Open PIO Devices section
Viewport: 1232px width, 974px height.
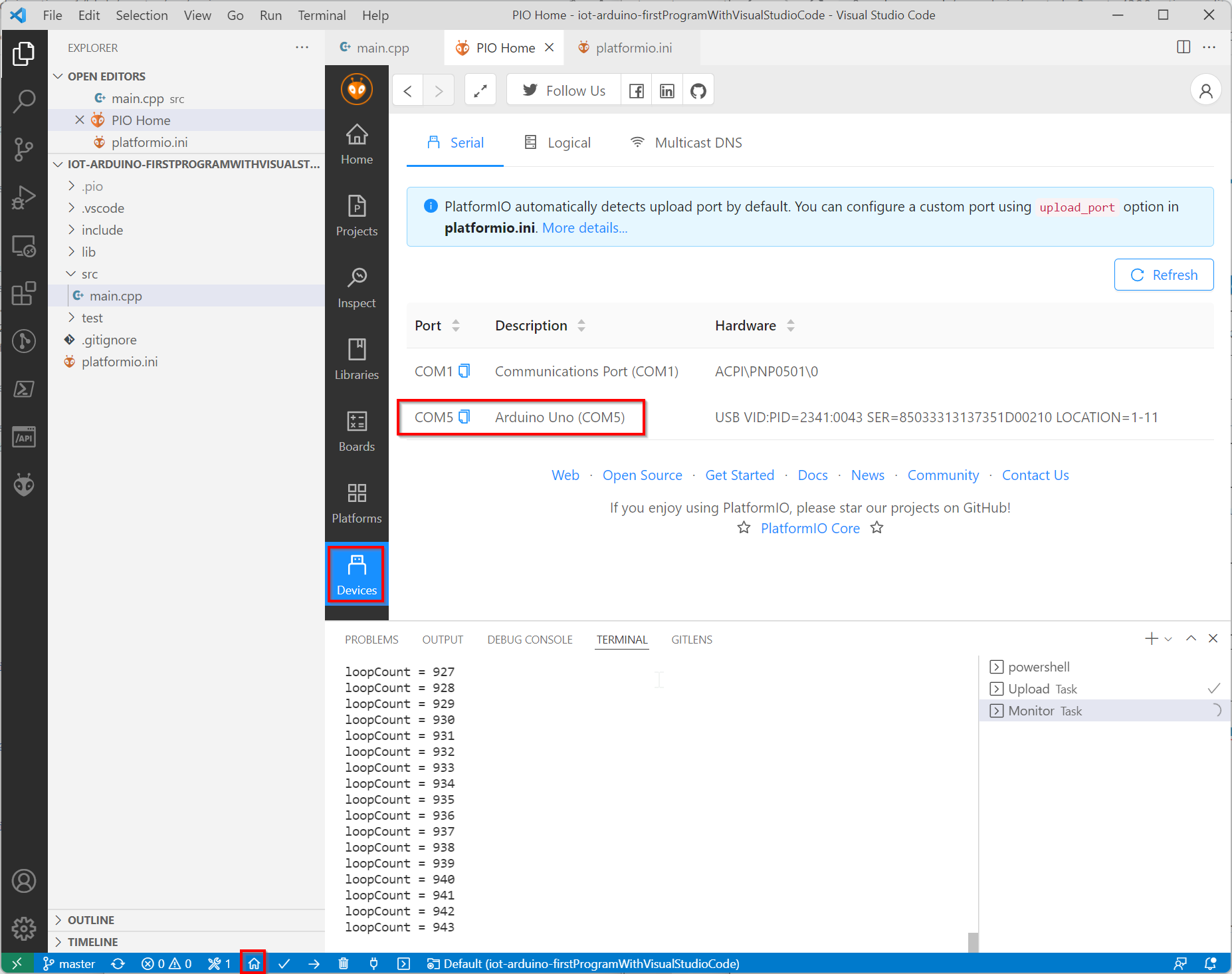(357, 574)
